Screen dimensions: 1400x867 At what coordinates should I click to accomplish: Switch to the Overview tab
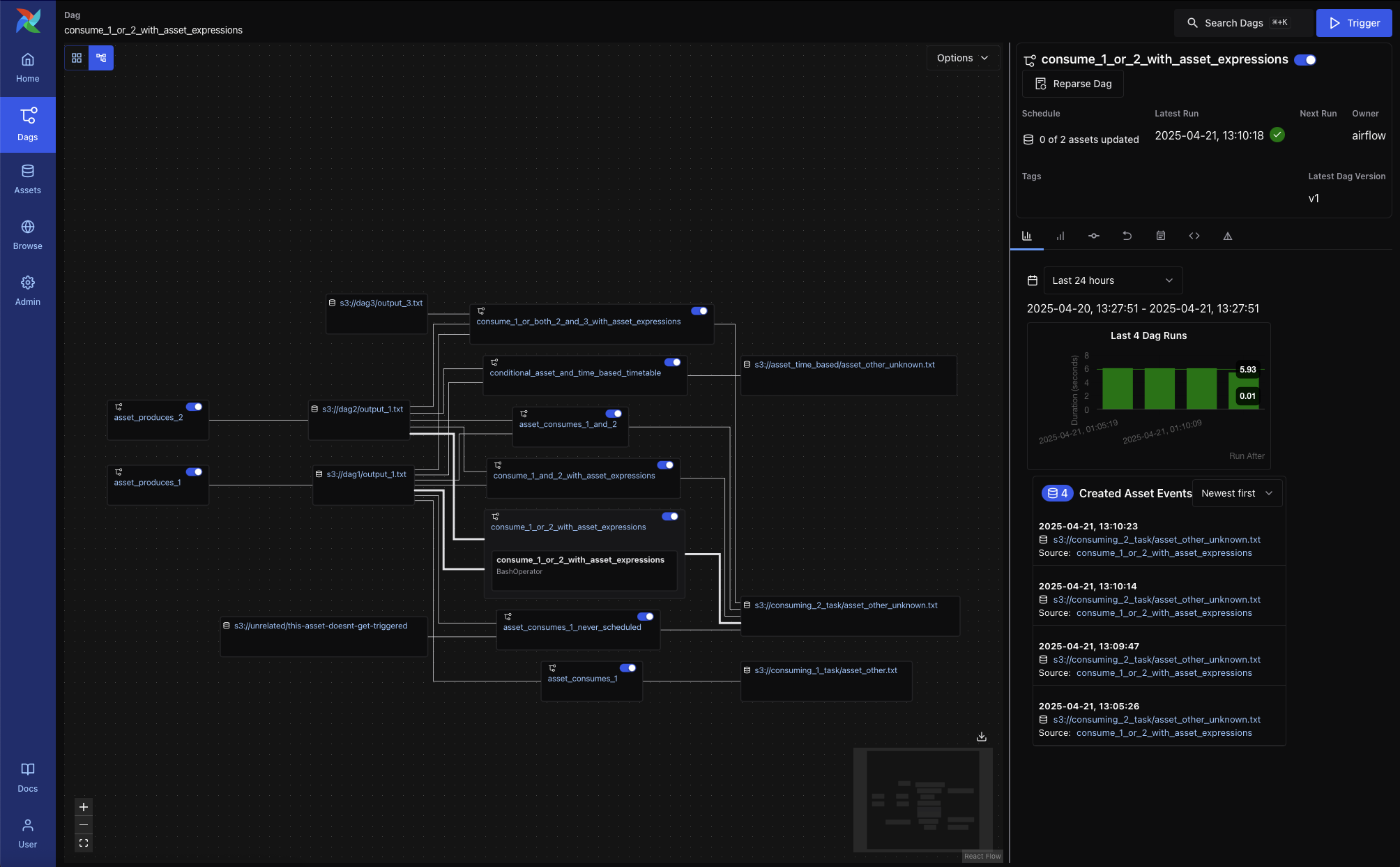tap(1027, 236)
